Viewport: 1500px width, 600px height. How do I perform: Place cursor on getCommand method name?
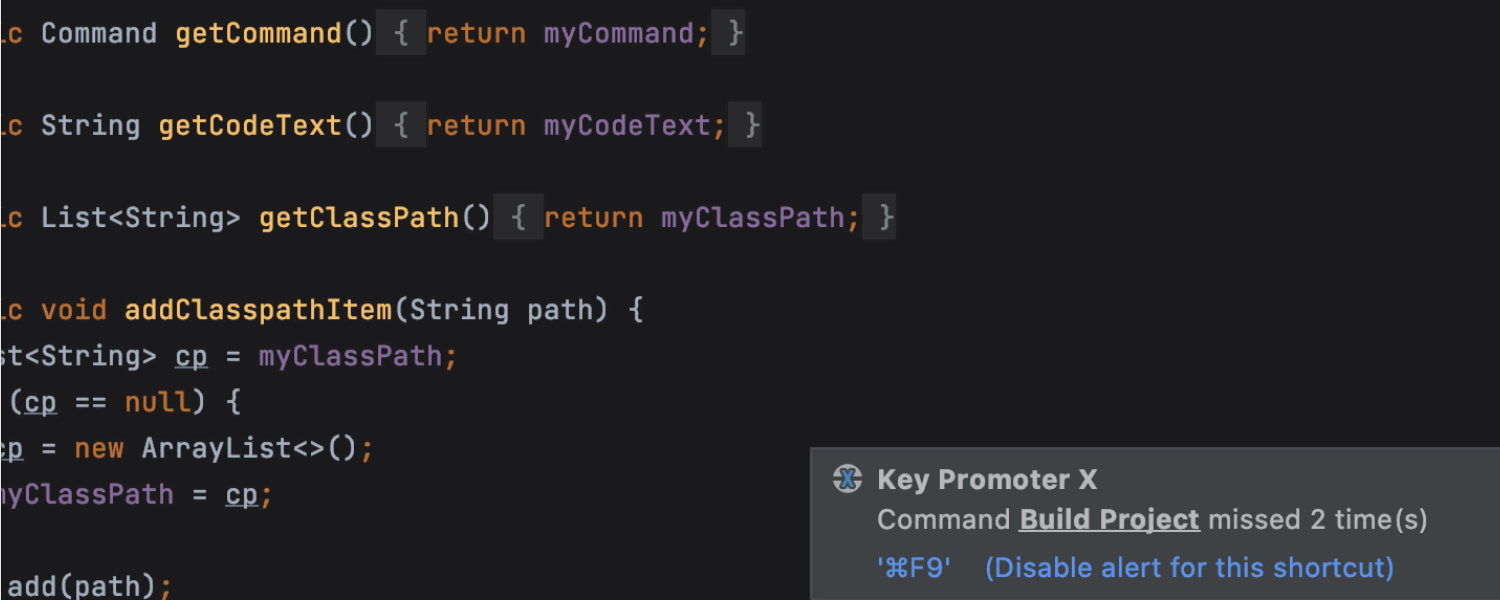258,33
